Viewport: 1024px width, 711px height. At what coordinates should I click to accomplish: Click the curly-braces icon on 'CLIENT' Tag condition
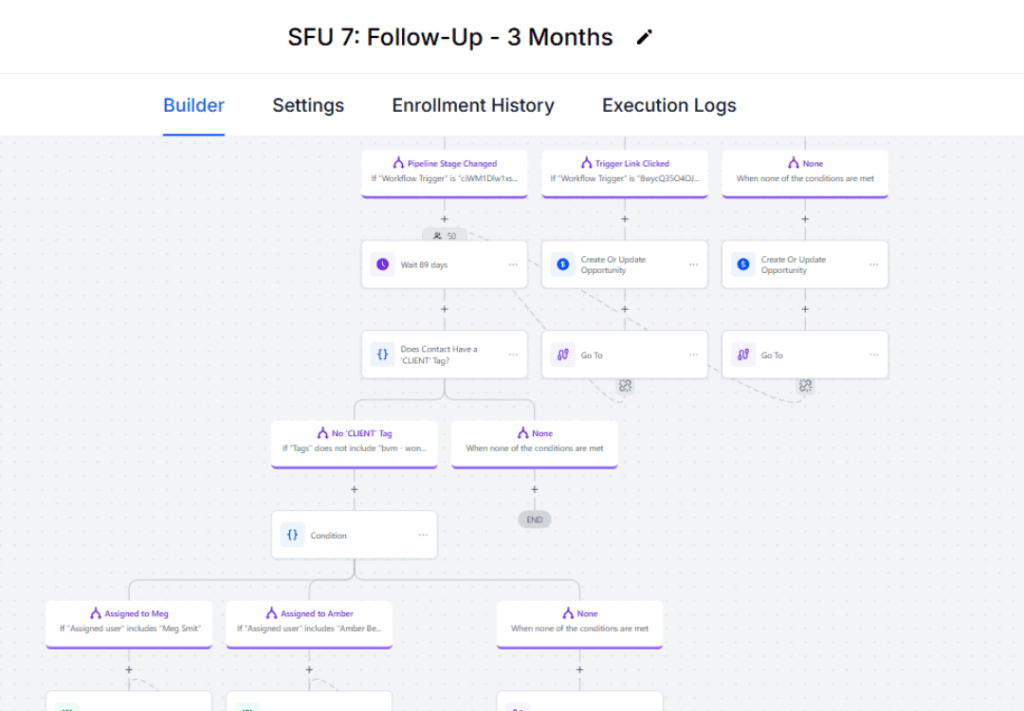coord(382,355)
